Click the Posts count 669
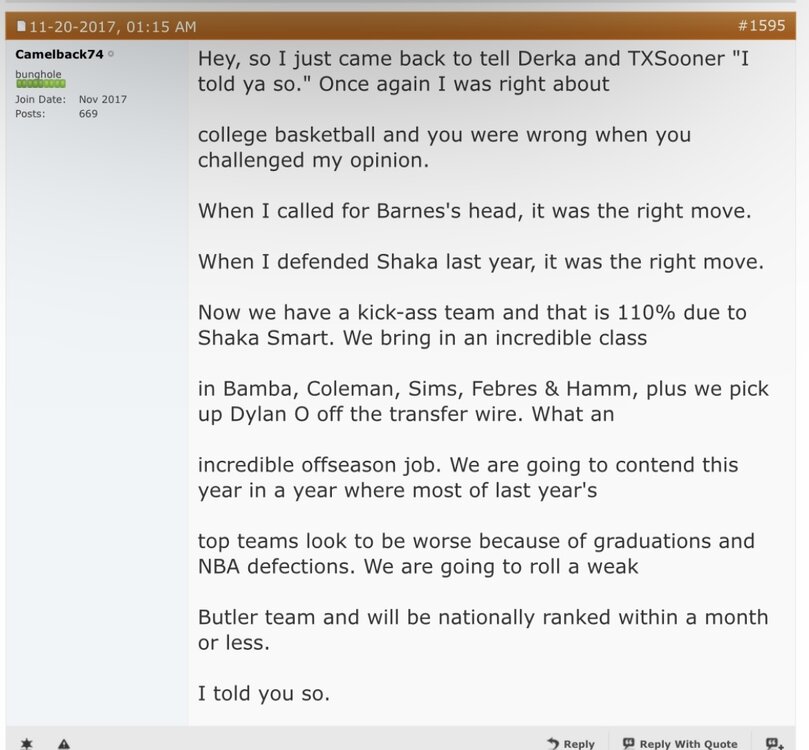 pyautogui.click(x=88, y=114)
